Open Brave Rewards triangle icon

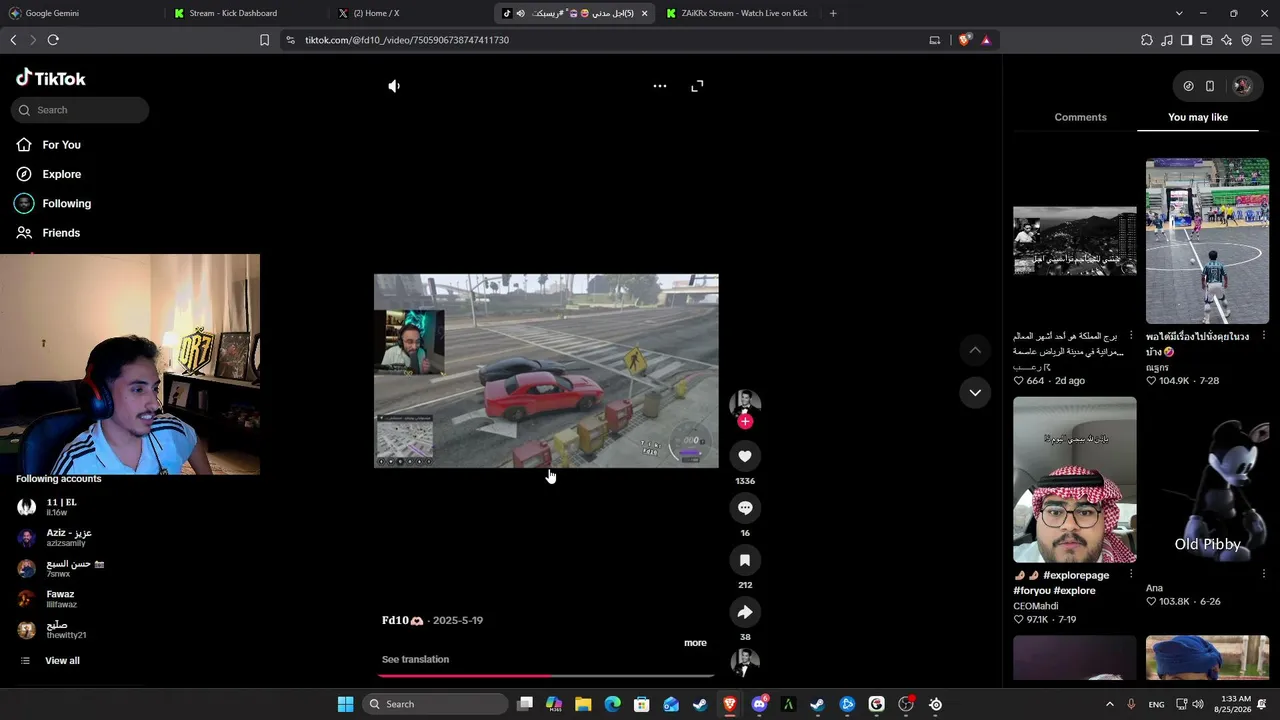[987, 40]
